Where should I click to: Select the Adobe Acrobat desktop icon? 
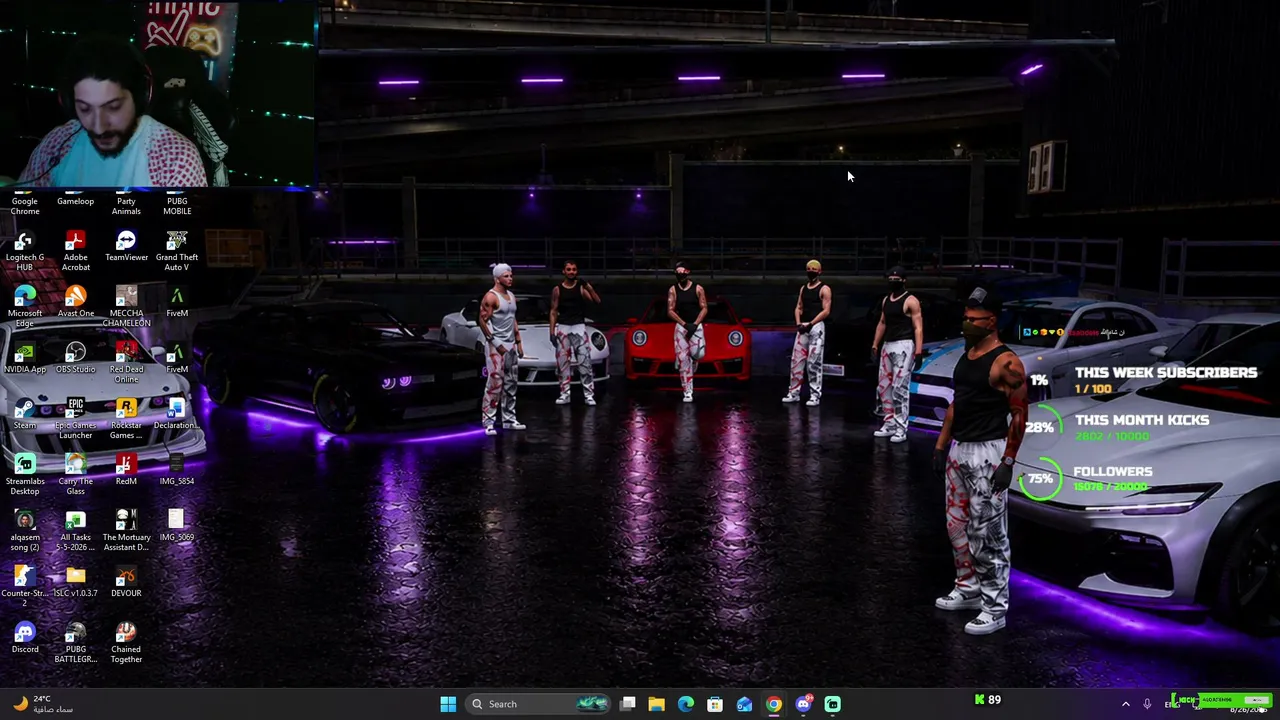click(x=75, y=251)
